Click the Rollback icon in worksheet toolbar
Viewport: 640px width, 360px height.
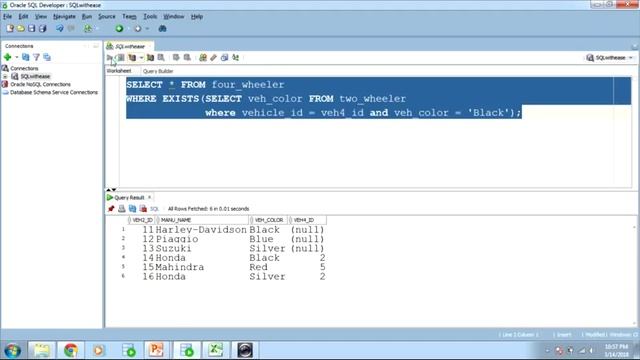187,58
